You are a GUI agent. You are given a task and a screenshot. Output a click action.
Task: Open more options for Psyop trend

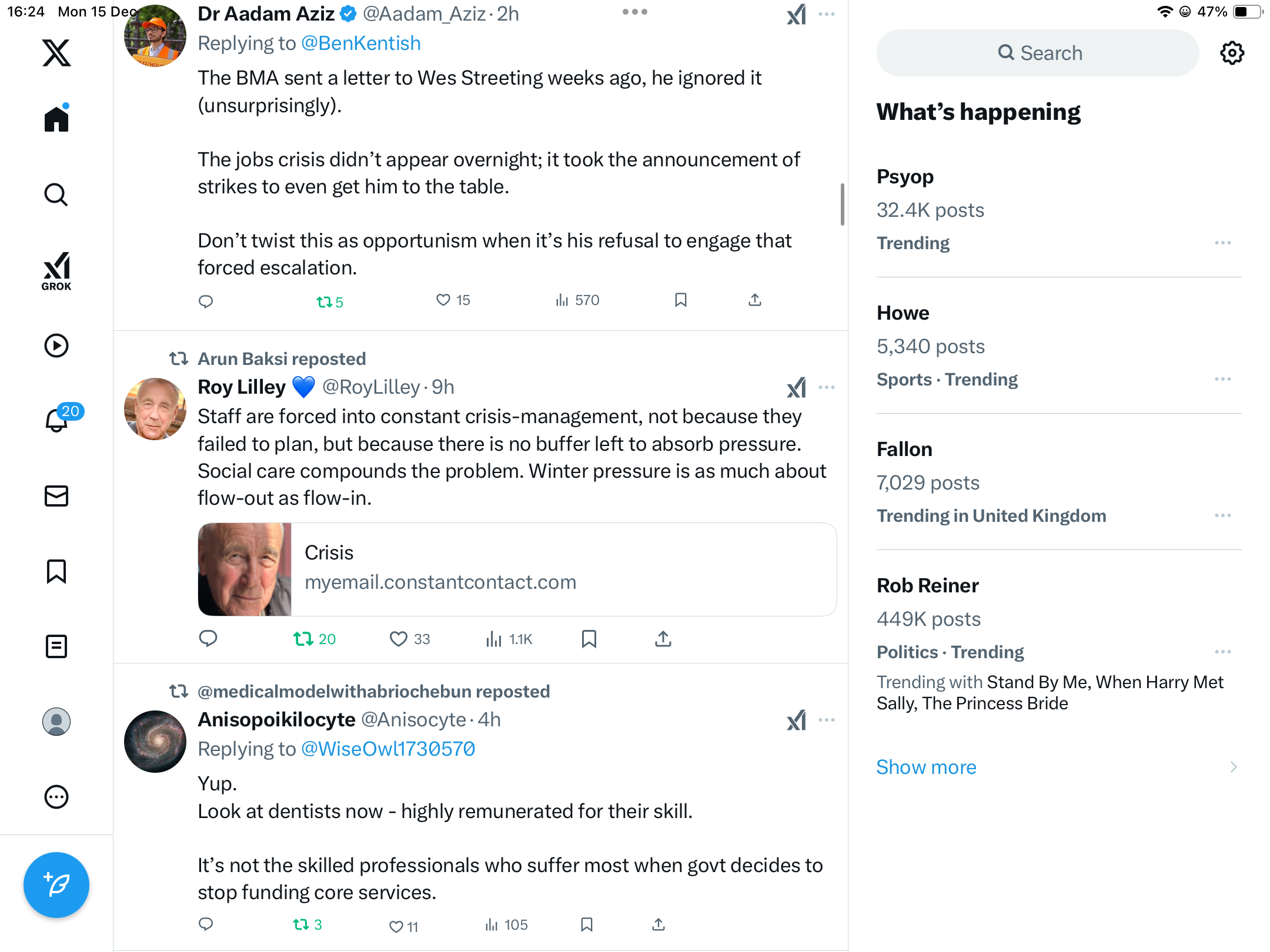click(x=1222, y=243)
